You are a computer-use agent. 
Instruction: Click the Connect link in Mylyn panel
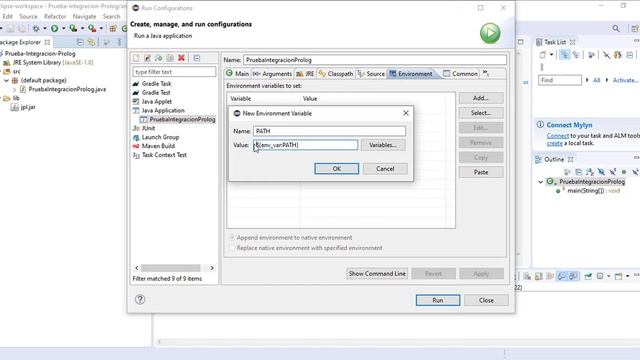(558, 136)
